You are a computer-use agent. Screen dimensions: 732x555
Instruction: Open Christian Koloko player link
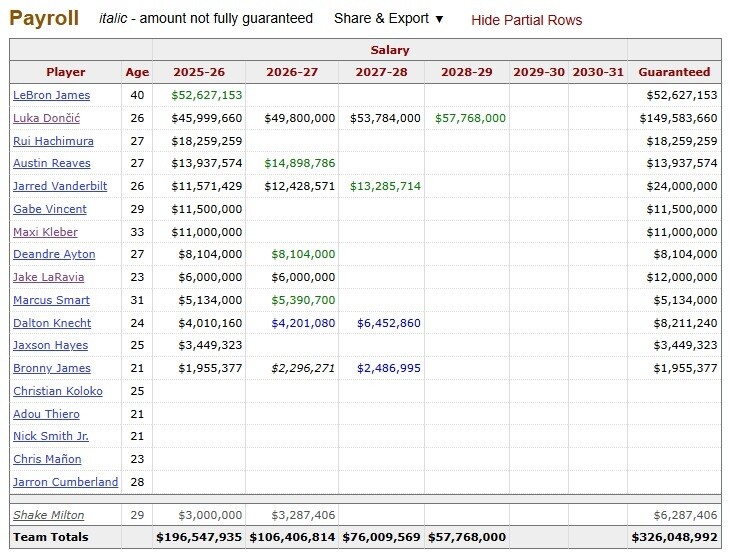coord(58,391)
